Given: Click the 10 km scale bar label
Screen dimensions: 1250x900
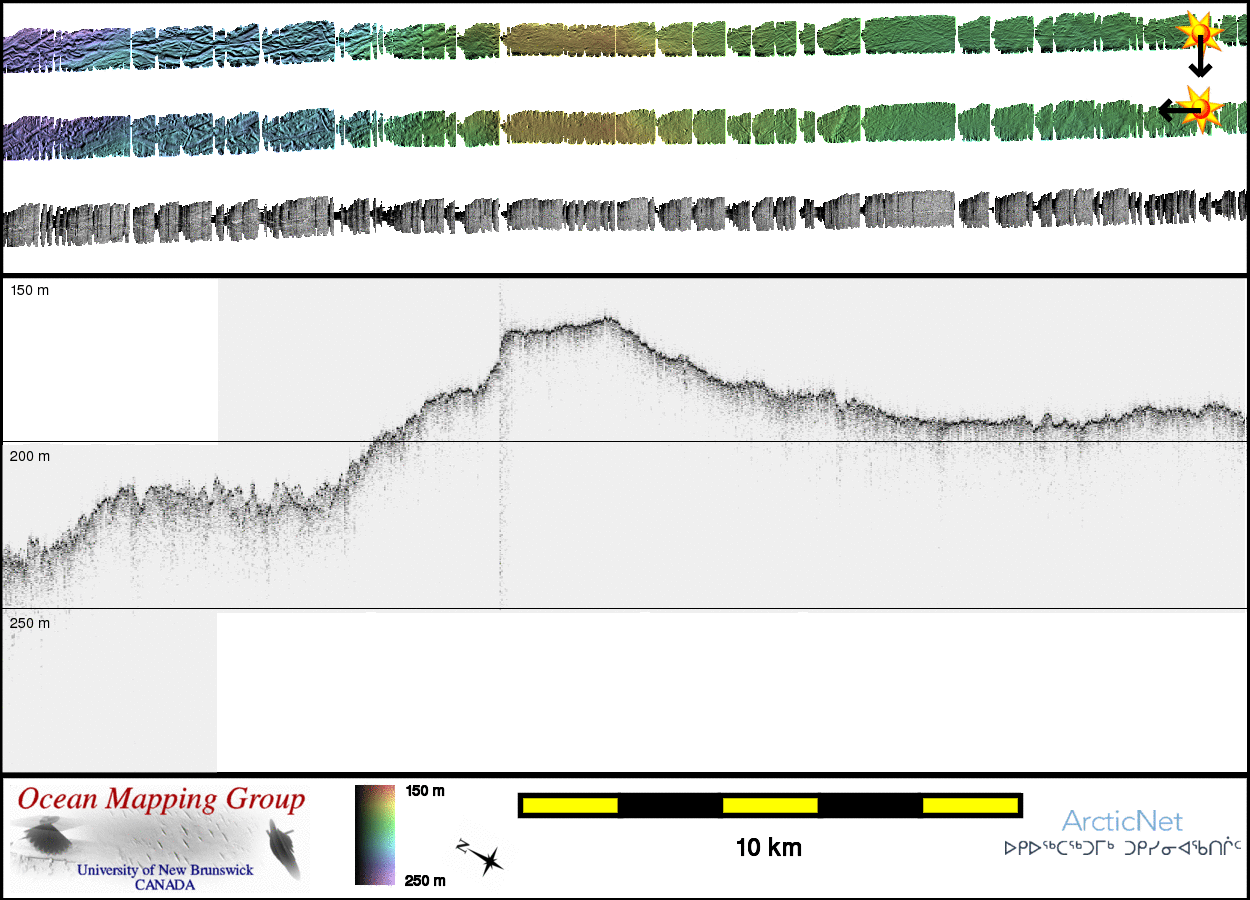Looking at the screenshot, I should coord(768,849).
